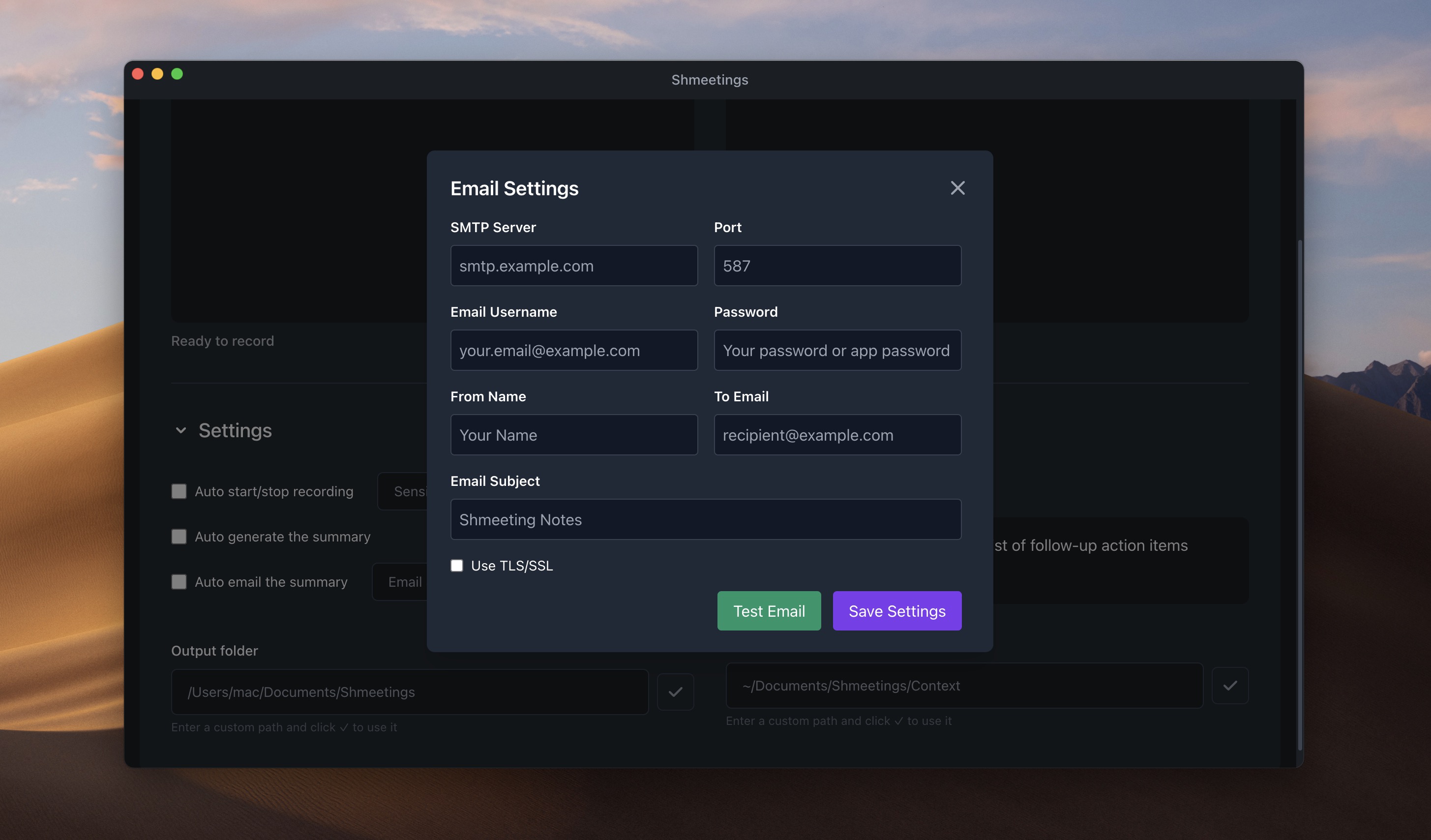Confirm the Context folder path checkmark

[x=1229, y=686]
